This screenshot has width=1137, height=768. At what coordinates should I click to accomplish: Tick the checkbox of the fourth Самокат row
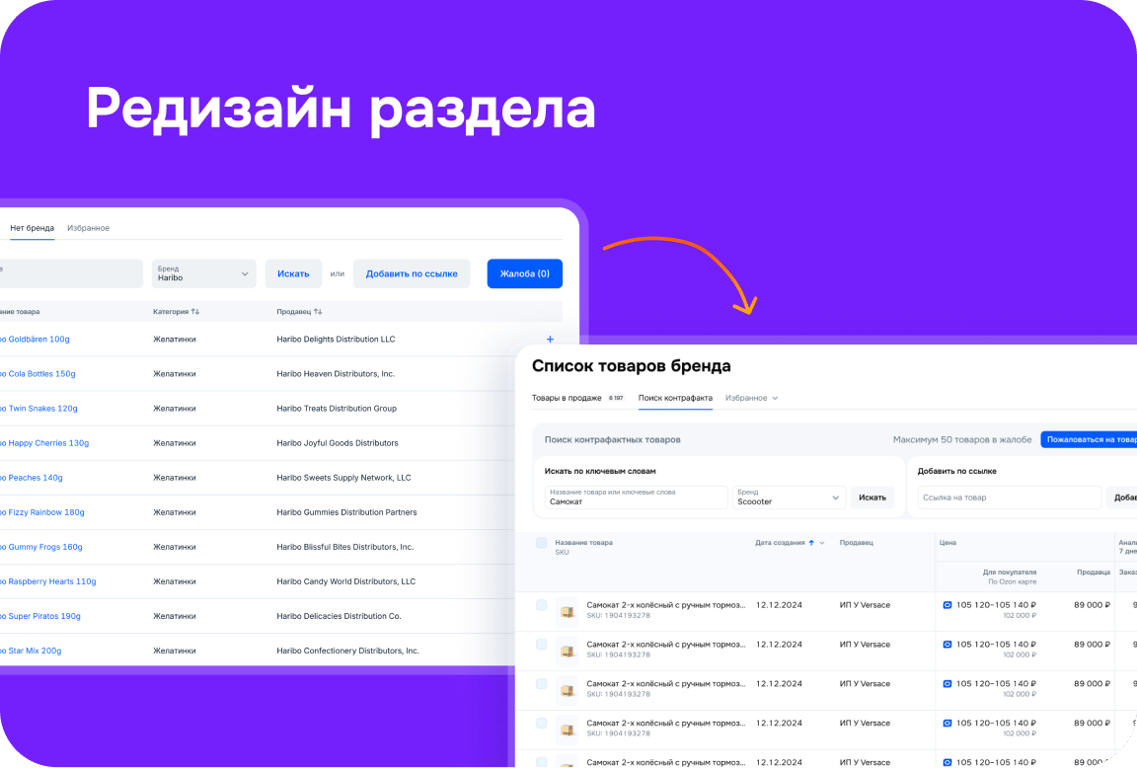point(541,723)
